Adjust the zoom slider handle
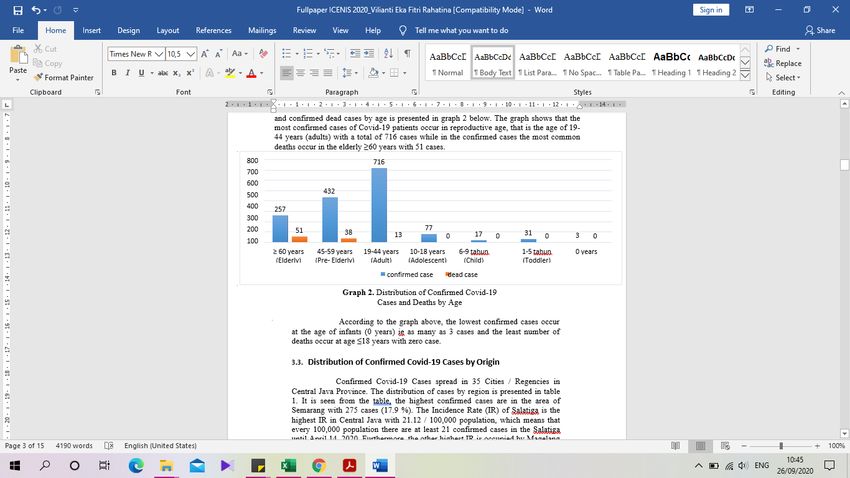850x478 pixels. pos(781,445)
